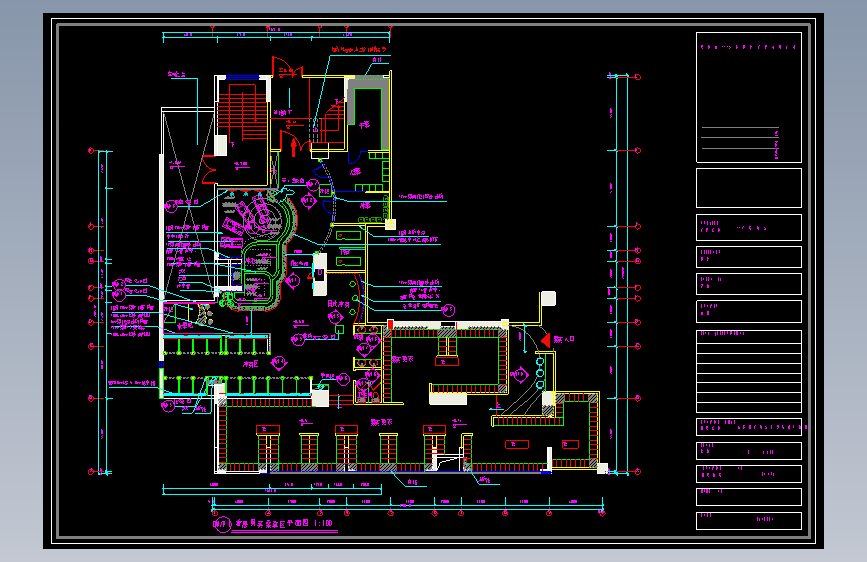The height and width of the screenshot is (562, 867).
Task: Select the red entrance triangle marker
Action: (x=546, y=340)
